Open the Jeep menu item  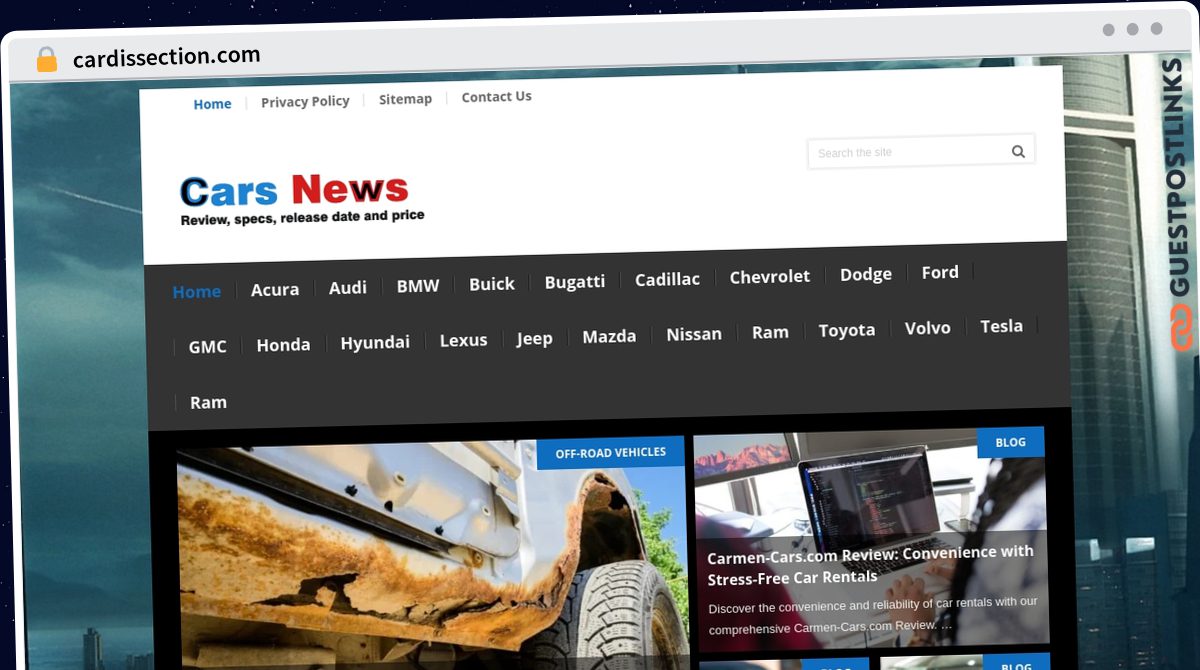(x=534, y=339)
